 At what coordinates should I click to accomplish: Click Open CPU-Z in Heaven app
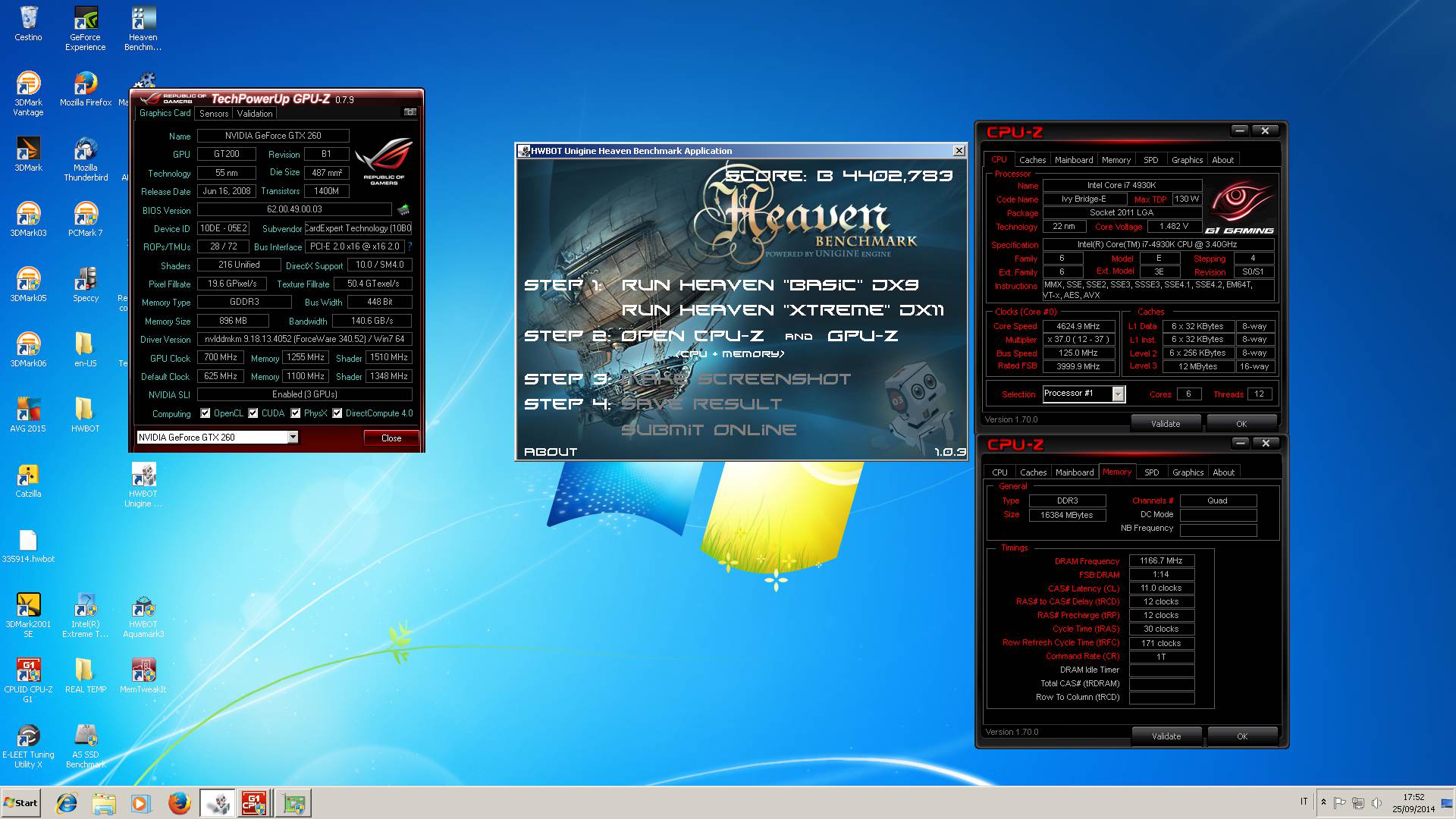[x=692, y=336]
